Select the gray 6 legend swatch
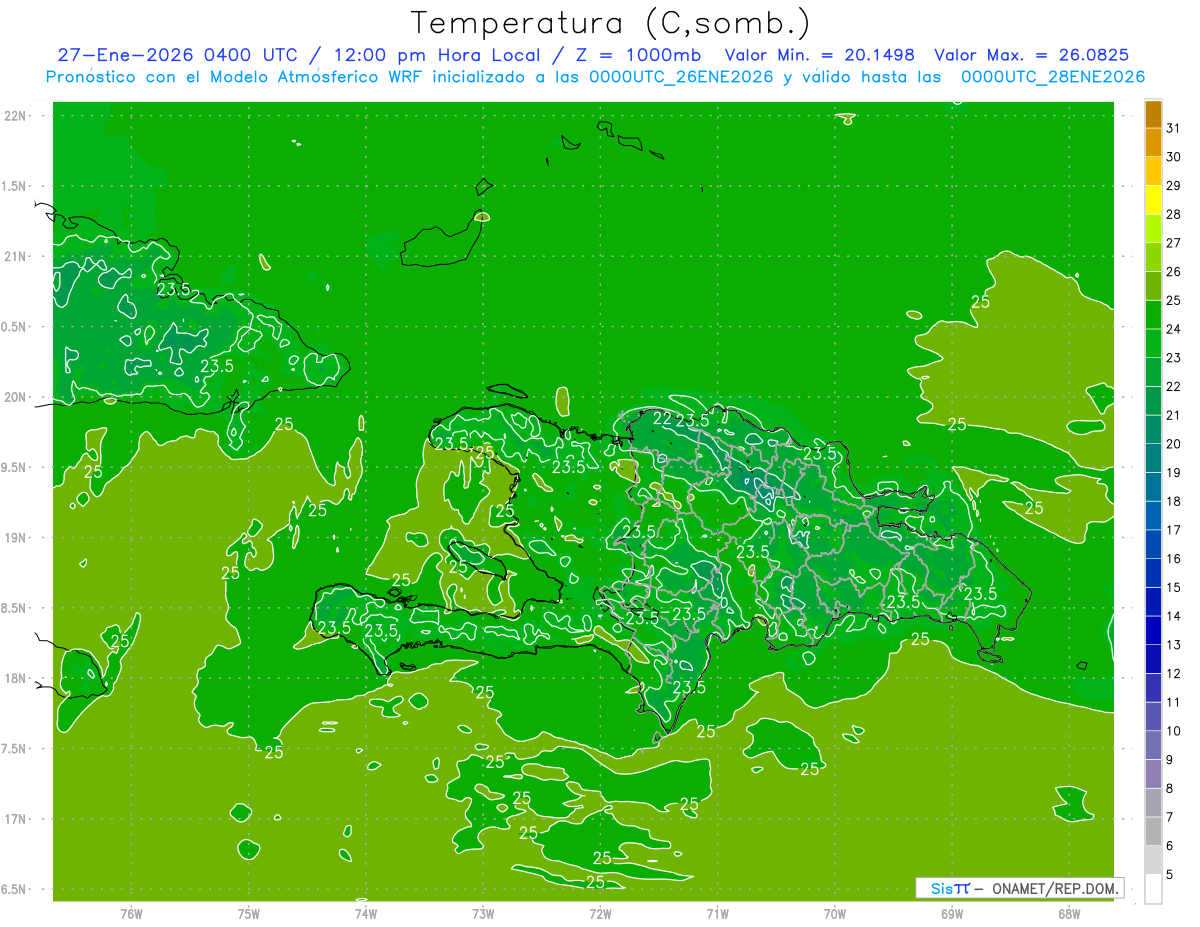This screenshot has height=927, width=1200. pos(1153,832)
